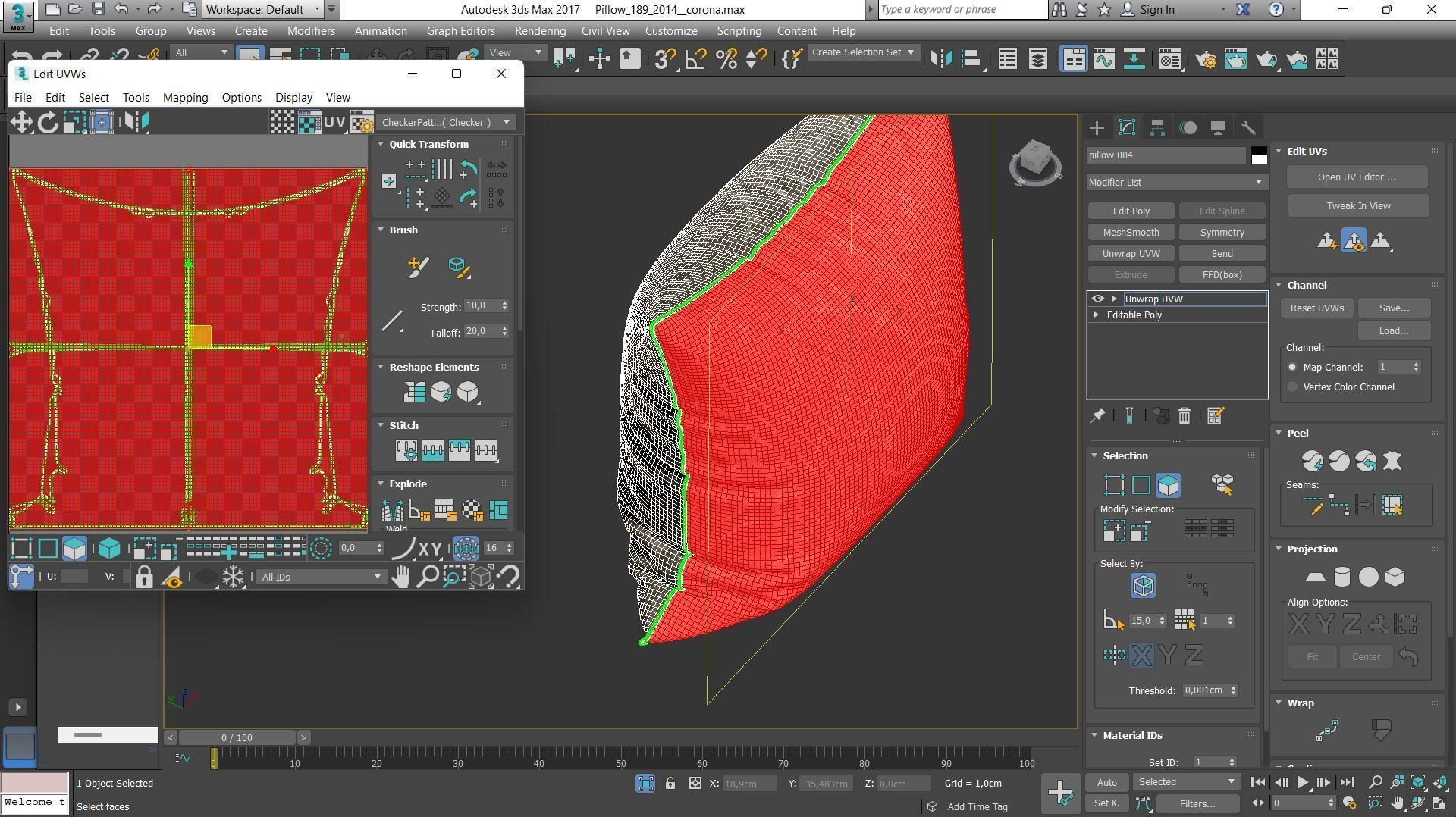1456x817 pixels.
Task: Toggle the Auto key button
Action: click(1106, 783)
